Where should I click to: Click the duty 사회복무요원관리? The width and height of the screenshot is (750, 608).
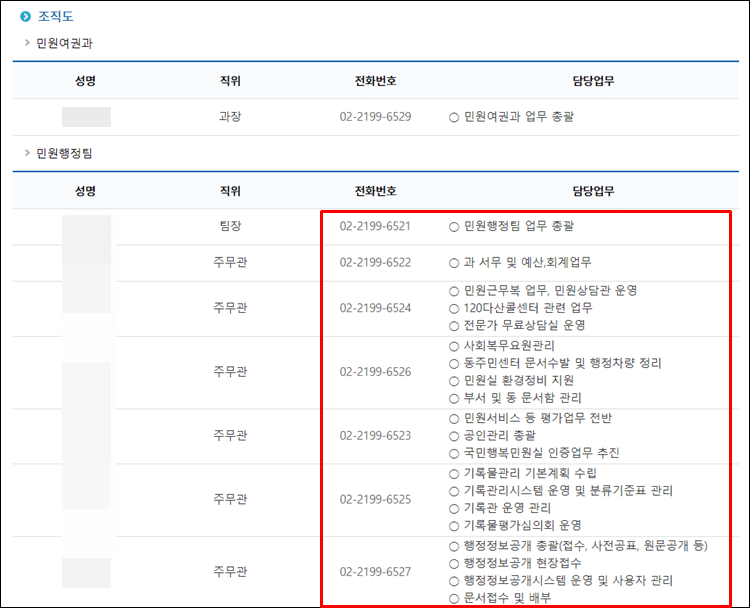509,346
